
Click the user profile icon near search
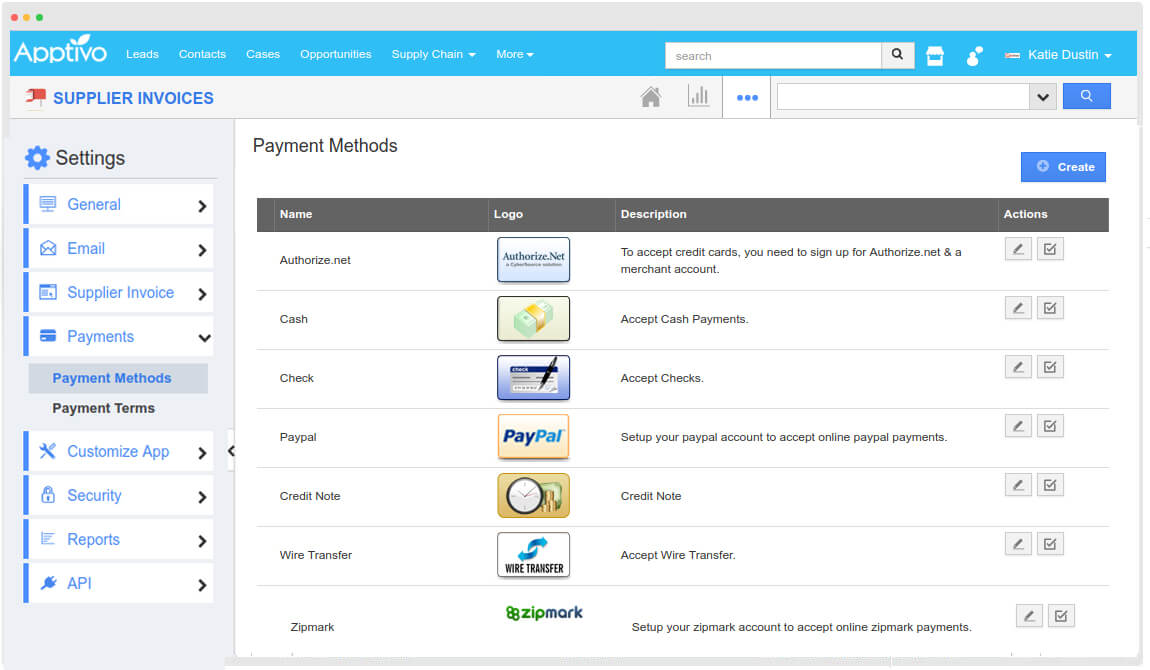[x=973, y=55]
